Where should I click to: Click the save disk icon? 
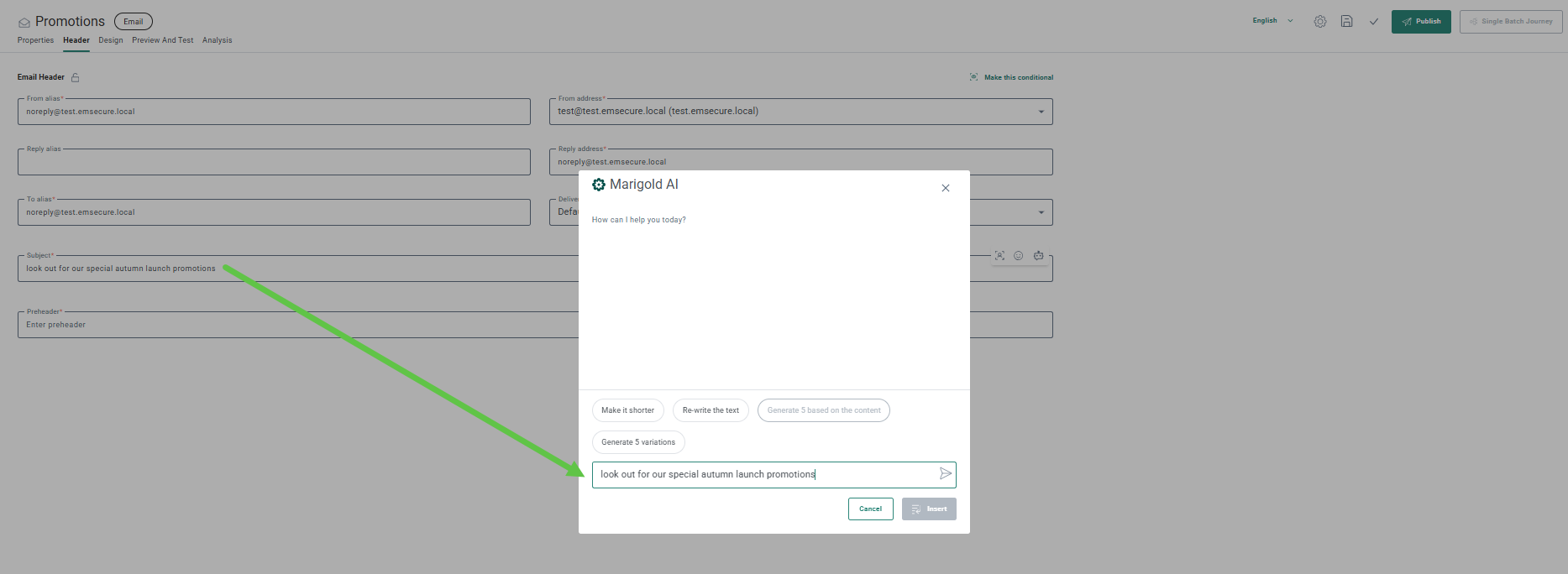1346,22
